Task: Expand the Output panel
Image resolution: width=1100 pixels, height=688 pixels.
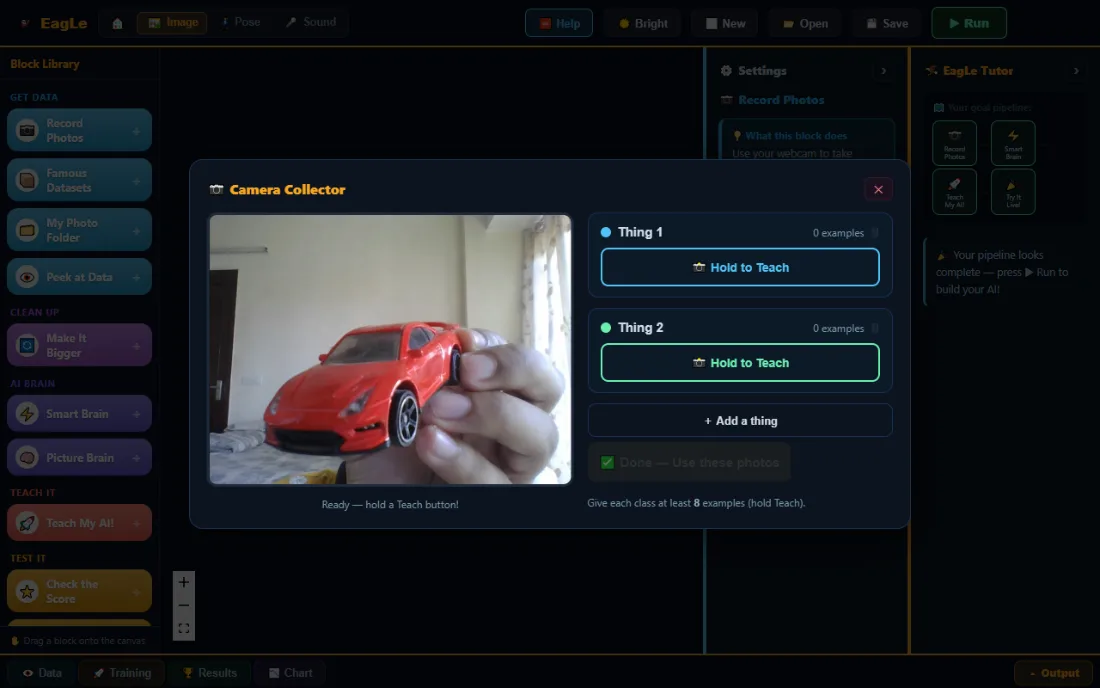Action: 1054,673
